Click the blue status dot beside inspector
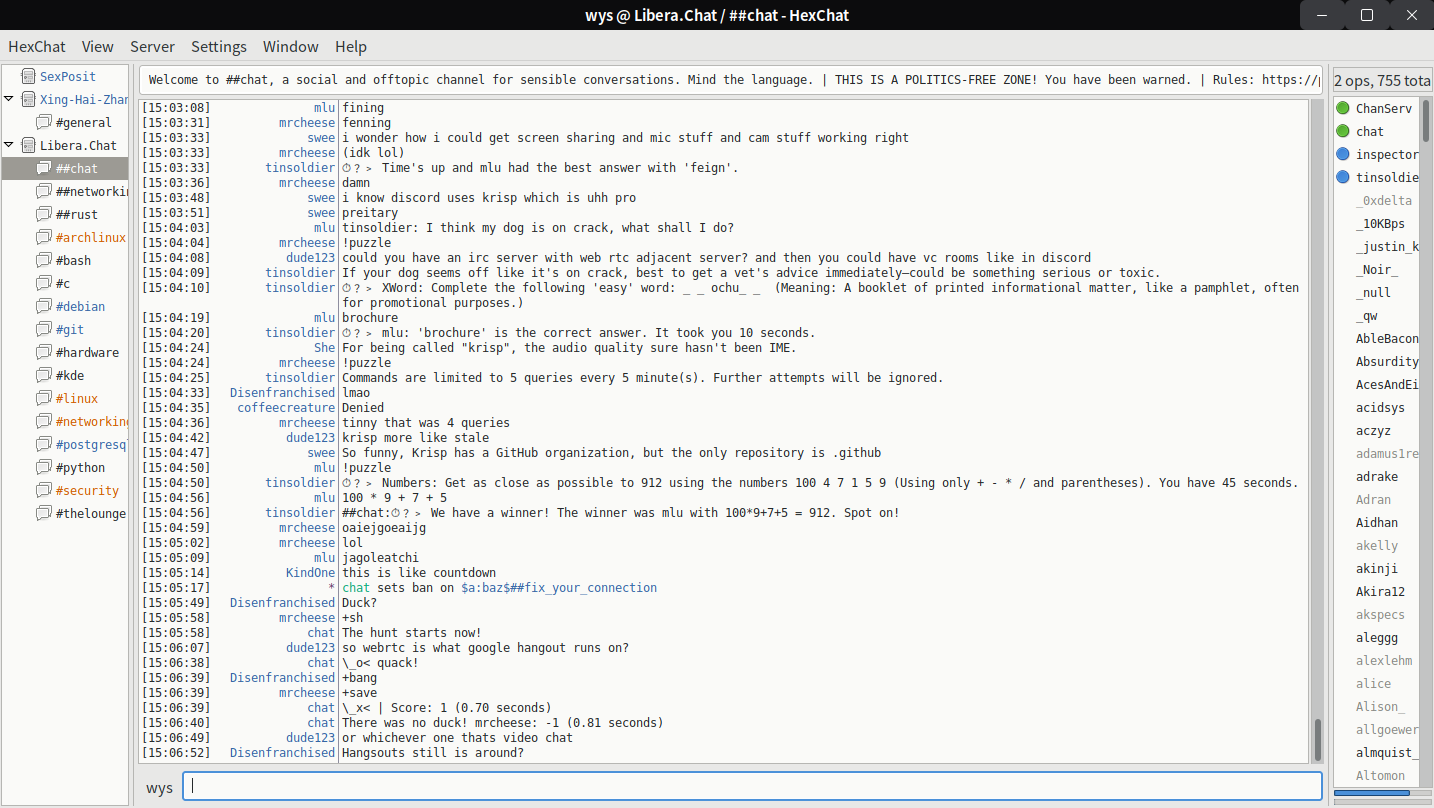 (x=1343, y=154)
